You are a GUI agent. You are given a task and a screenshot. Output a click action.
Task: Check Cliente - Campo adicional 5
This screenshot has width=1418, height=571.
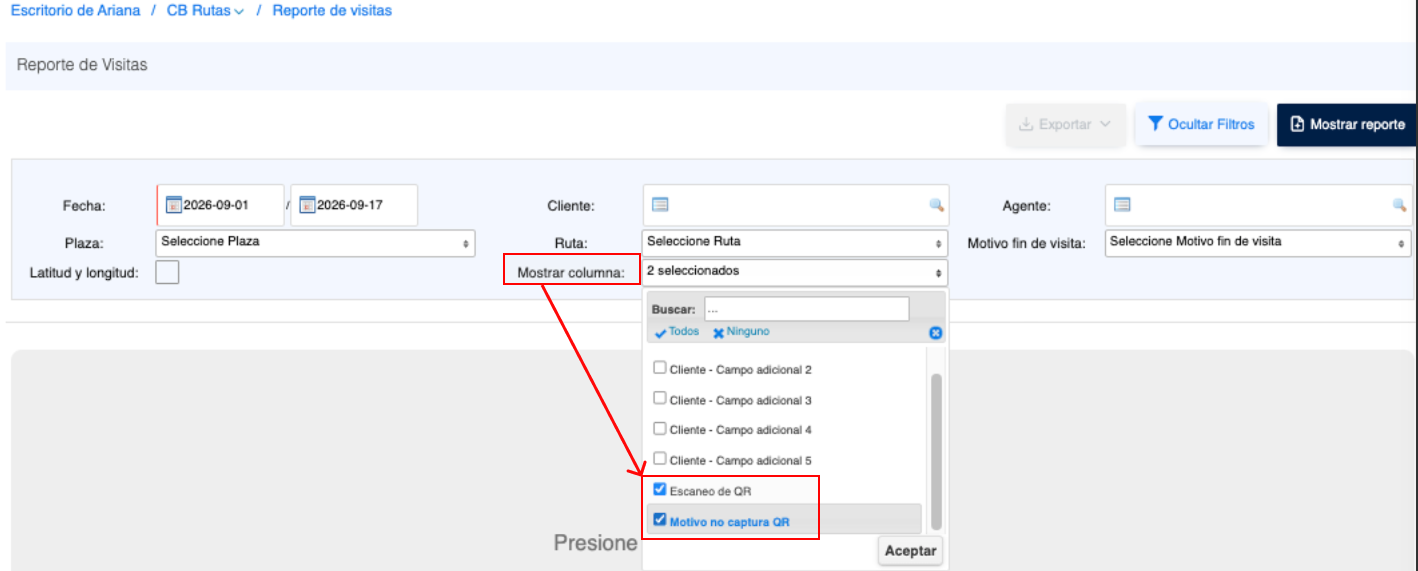[659, 459]
